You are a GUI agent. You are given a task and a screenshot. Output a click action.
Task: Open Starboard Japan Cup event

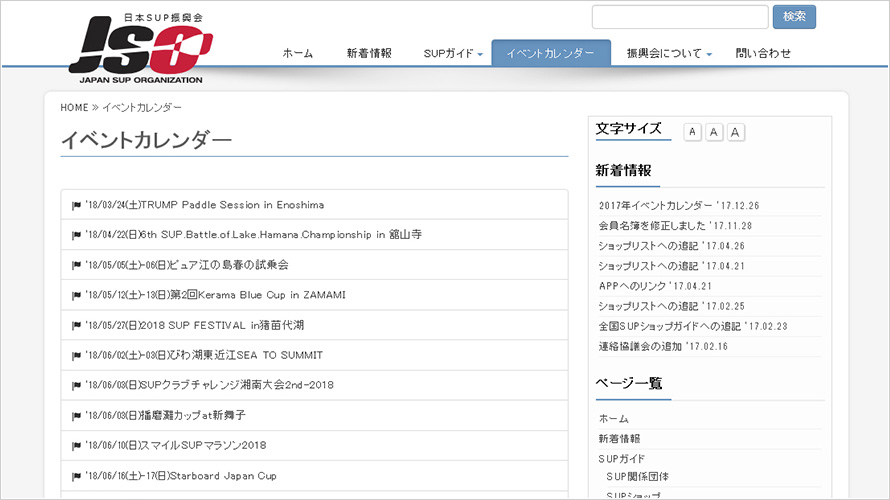coord(180,476)
